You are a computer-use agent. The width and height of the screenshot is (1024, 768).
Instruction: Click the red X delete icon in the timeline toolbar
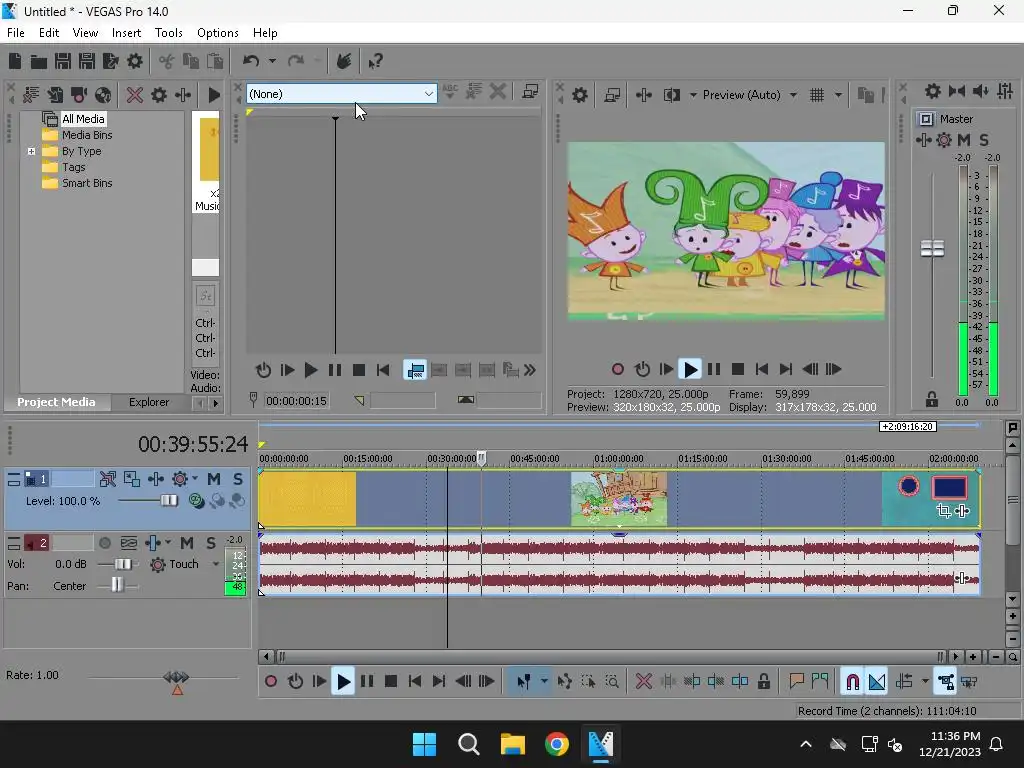[643, 682]
